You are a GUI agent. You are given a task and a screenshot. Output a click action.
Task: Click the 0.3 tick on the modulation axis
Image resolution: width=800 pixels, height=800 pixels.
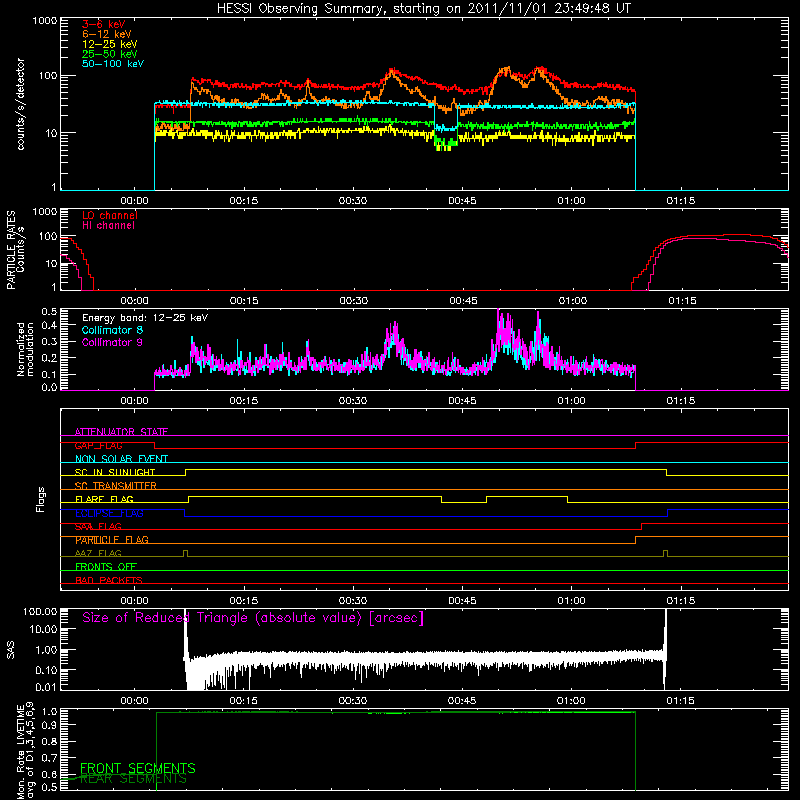point(51,342)
